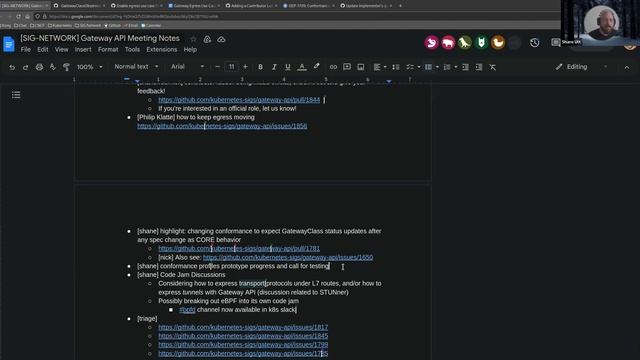This screenshot has height=360, width=640.
Task: Open the gateway-api issues 1856 link
Action: click(222, 126)
